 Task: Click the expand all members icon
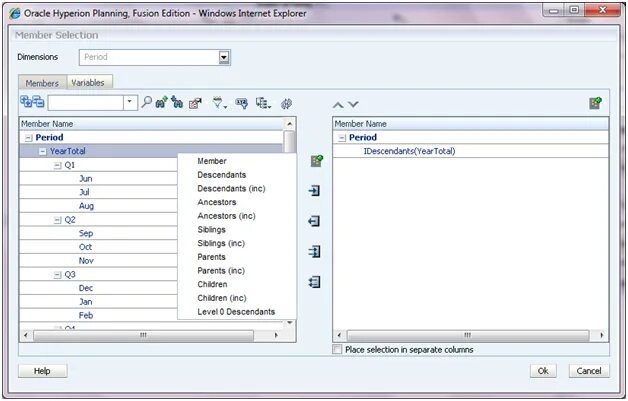(26, 102)
